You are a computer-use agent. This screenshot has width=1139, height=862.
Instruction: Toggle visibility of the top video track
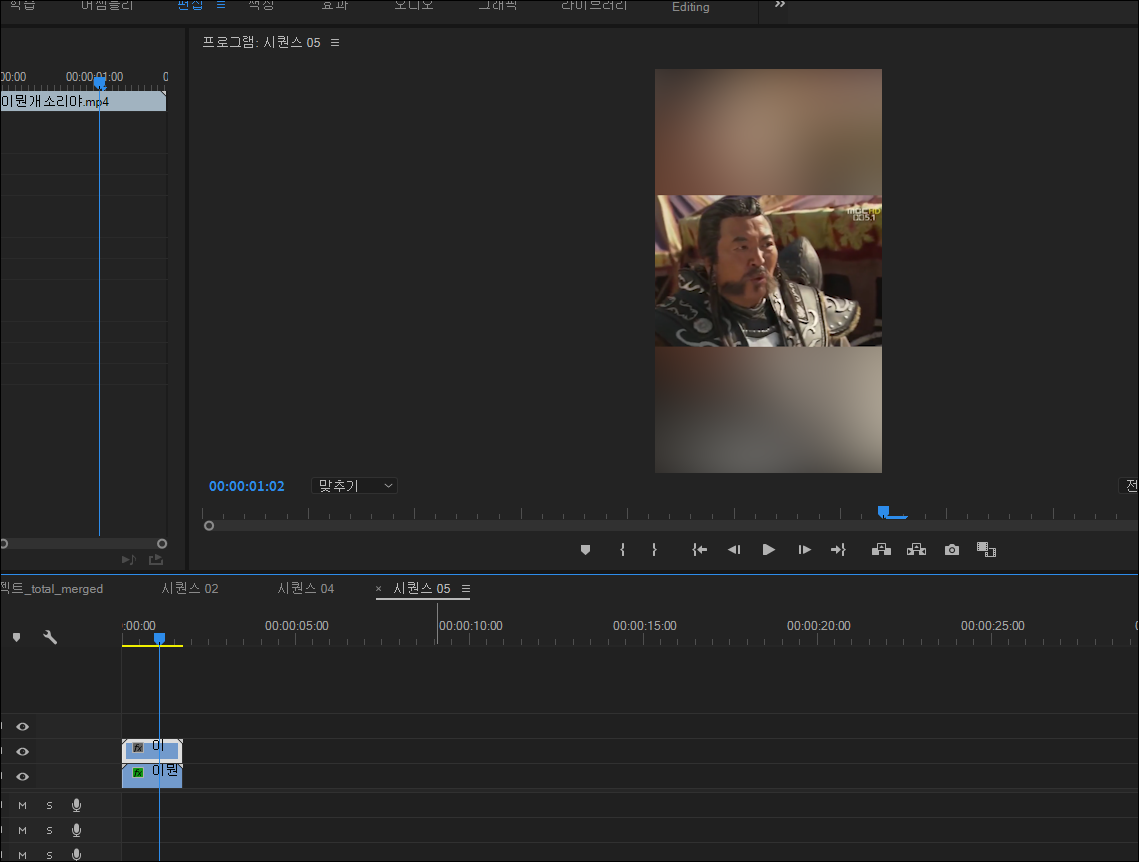pos(23,726)
